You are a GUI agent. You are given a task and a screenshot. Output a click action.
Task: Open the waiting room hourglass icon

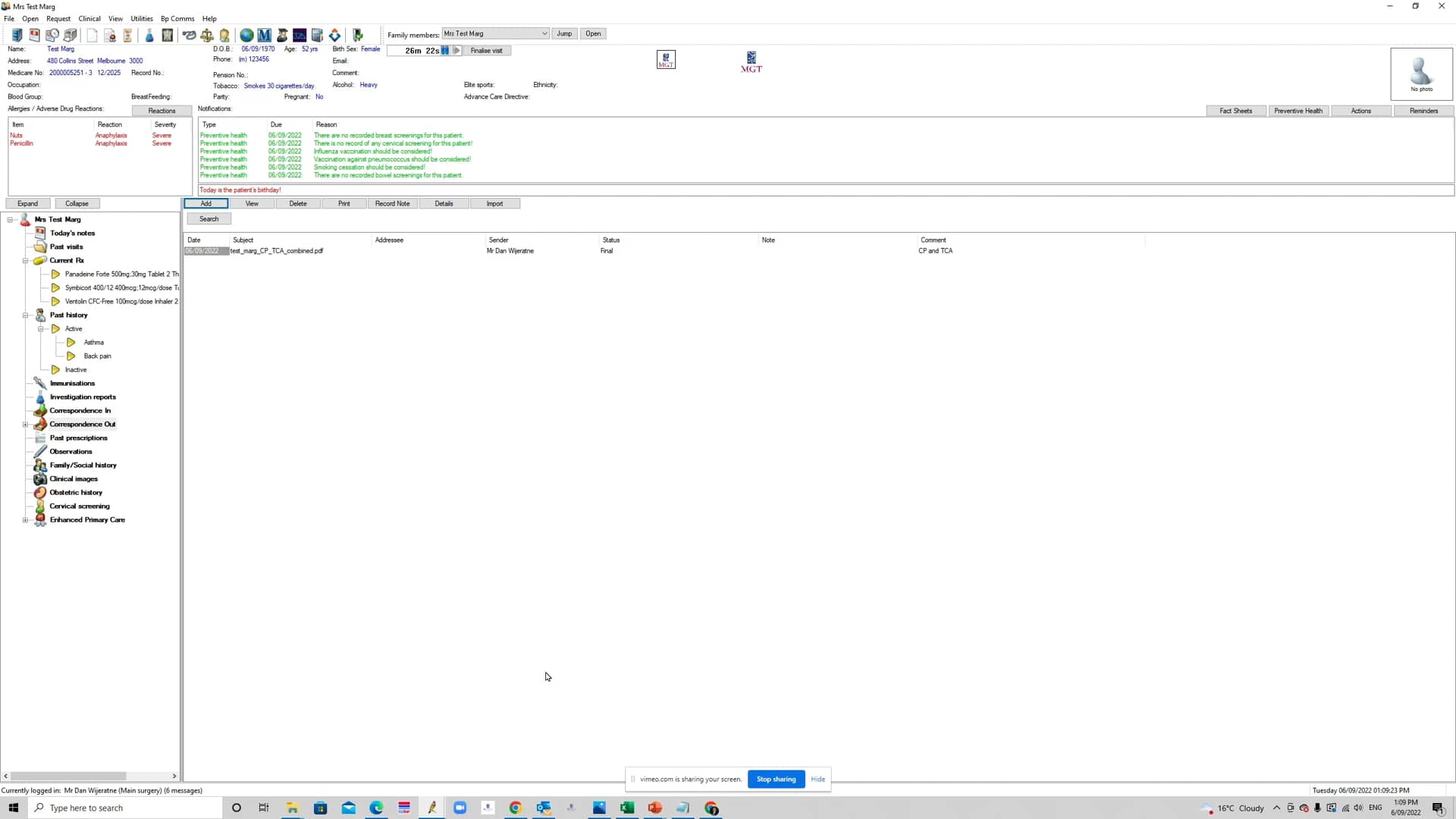(x=127, y=35)
